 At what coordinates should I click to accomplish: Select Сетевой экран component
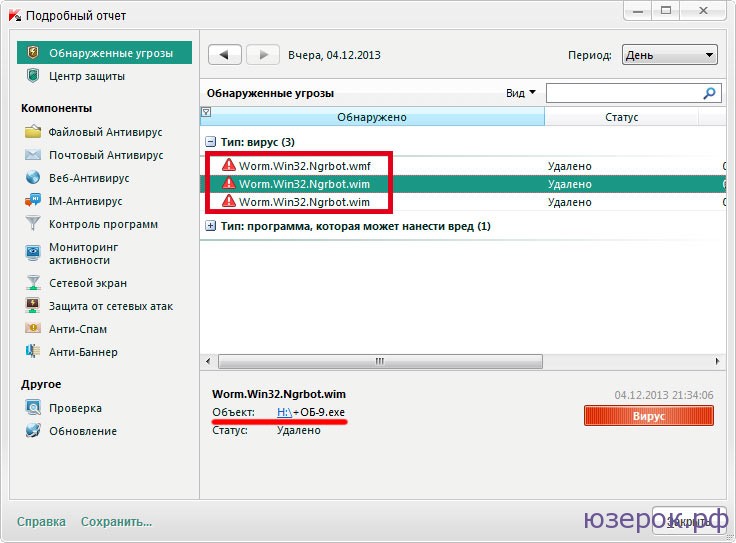pos(88,283)
